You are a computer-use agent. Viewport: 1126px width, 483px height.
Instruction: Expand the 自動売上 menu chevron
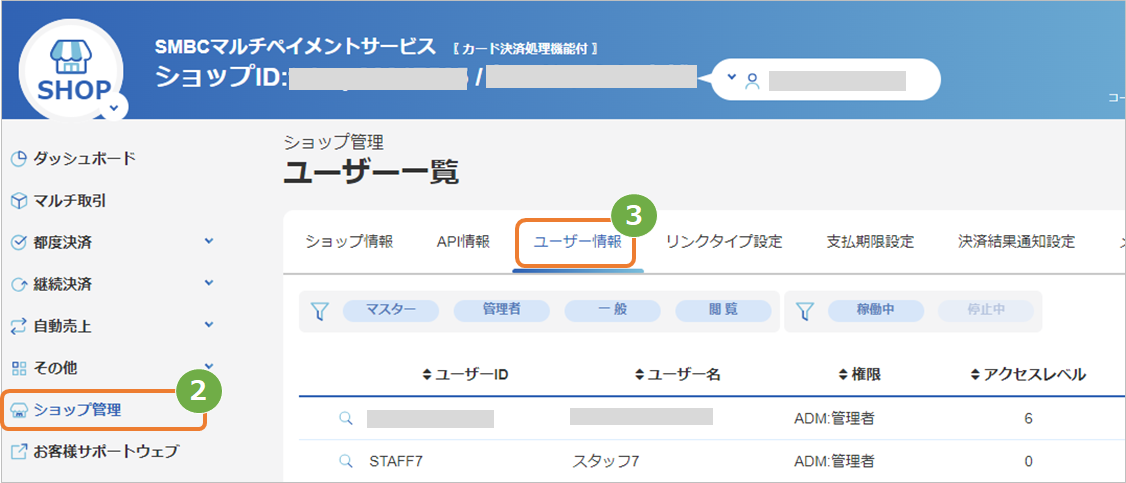(209, 325)
